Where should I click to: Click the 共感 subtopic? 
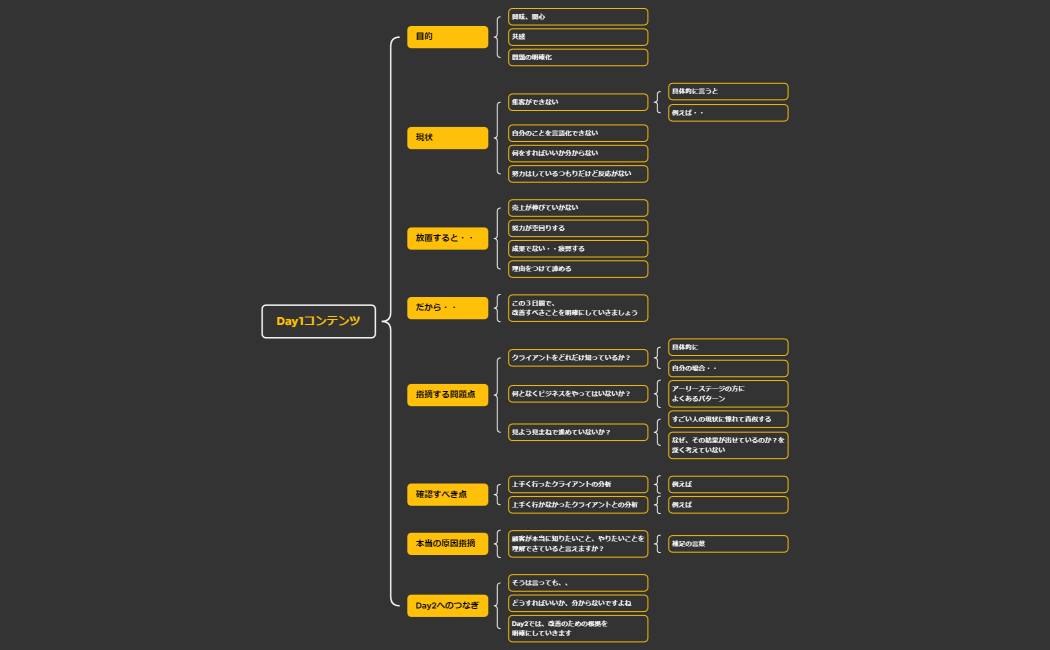coord(577,37)
